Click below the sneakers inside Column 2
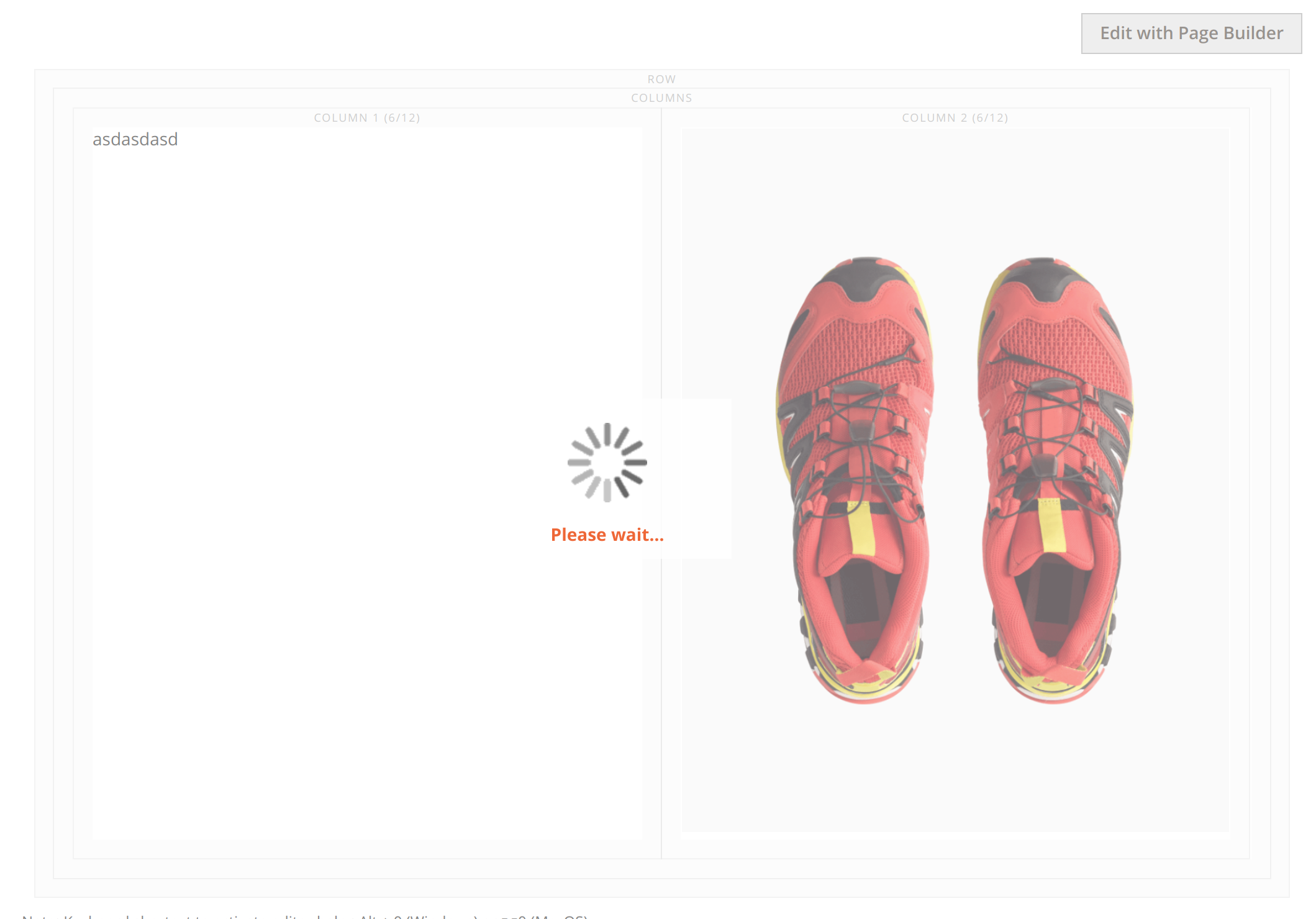 (956, 776)
